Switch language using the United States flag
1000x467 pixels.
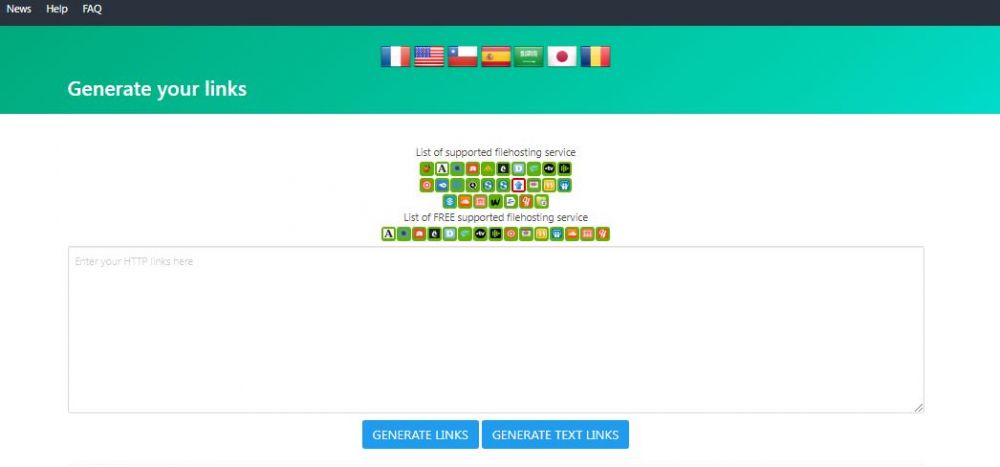(x=429, y=57)
